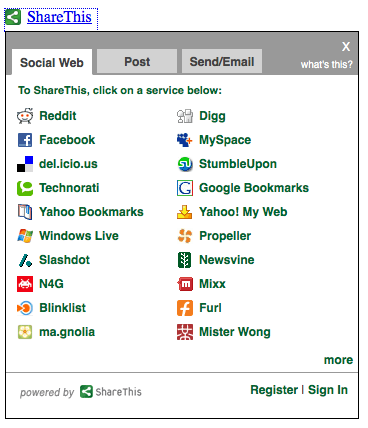Click the del.icio.us checkered icon
Image resolution: width=368 pixels, height=428 pixels.
(x=25, y=164)
